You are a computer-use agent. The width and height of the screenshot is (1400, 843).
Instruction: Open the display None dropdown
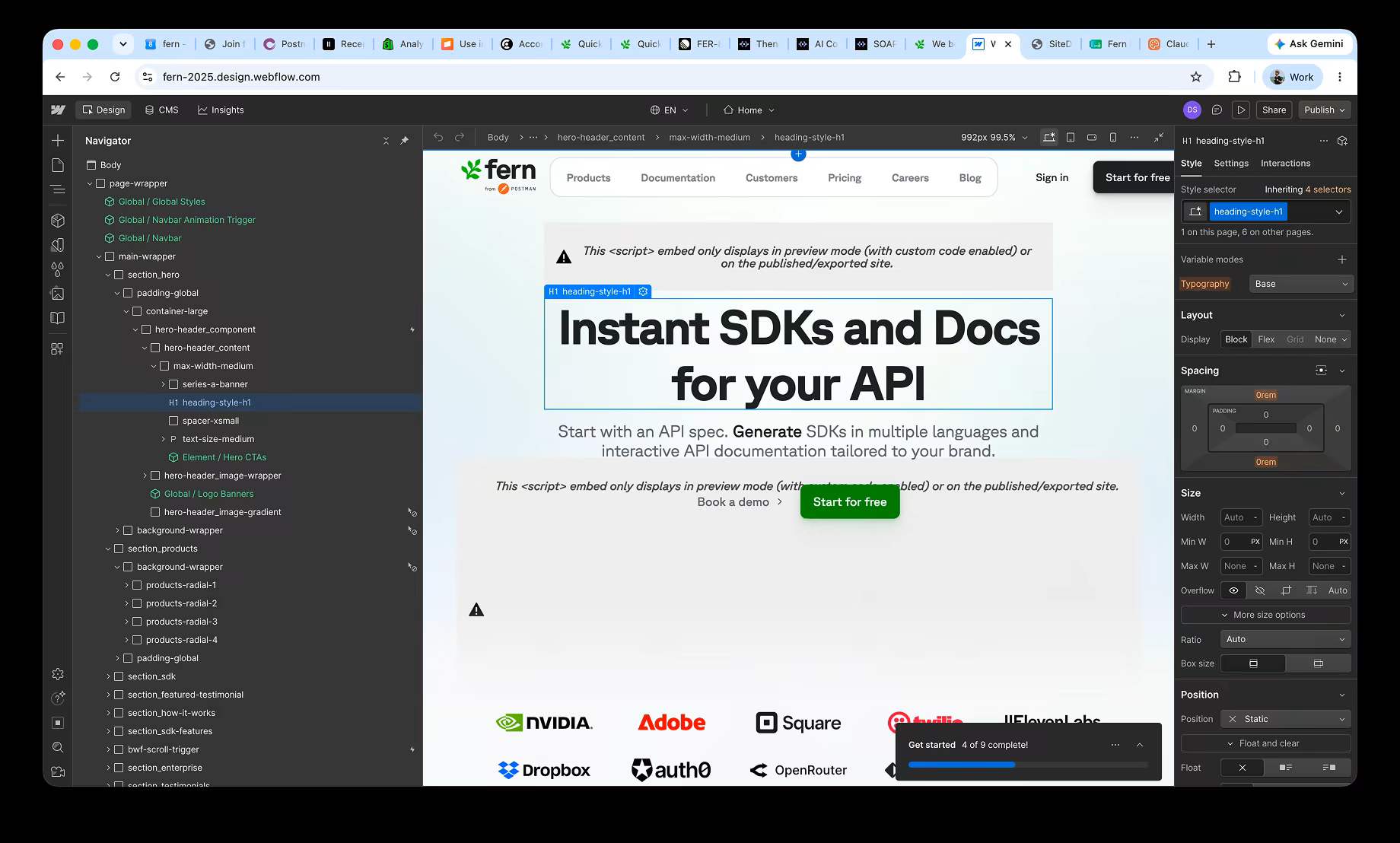click(x=1331, y=339)
